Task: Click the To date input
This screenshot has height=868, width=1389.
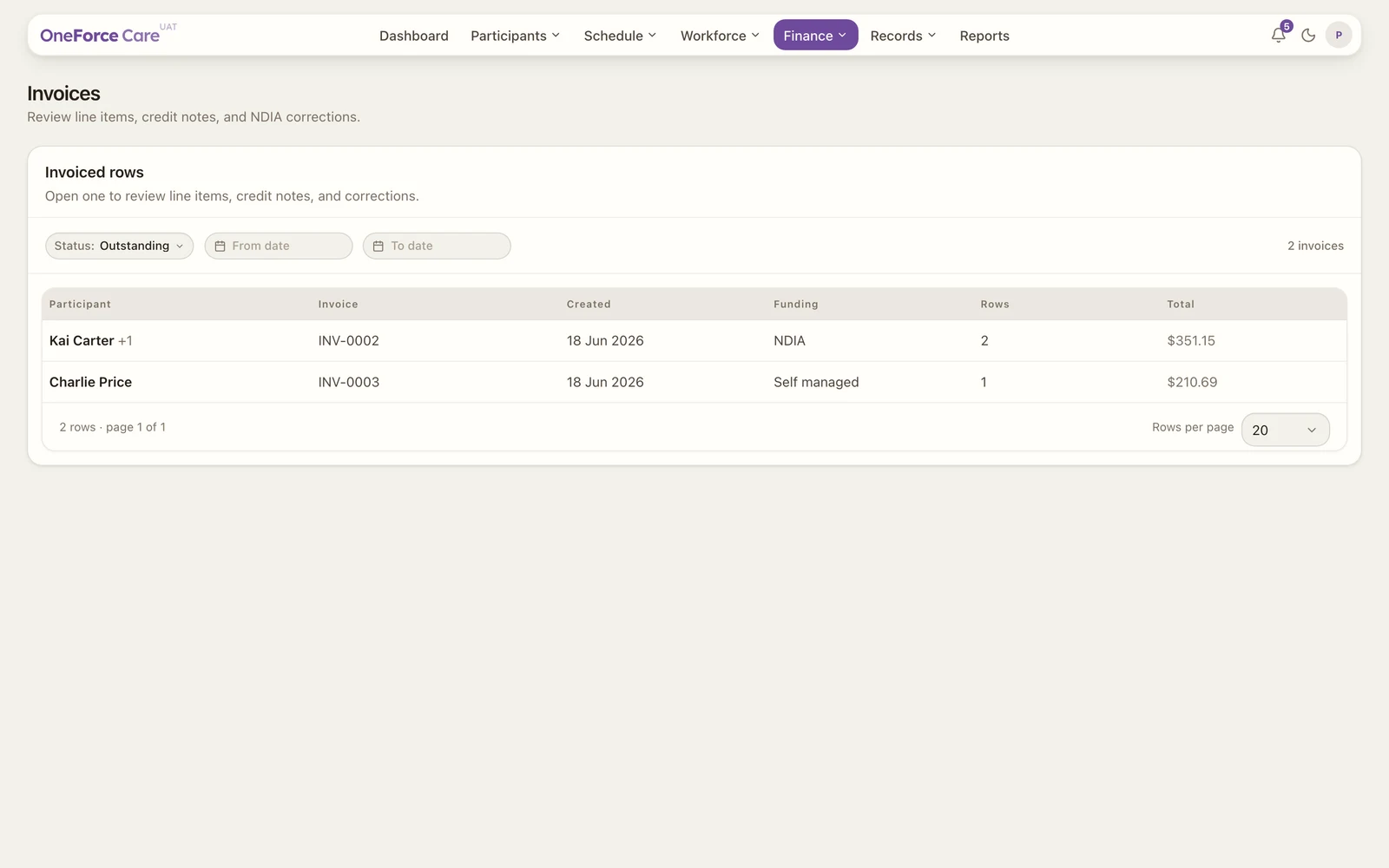Action: [437, 246]
